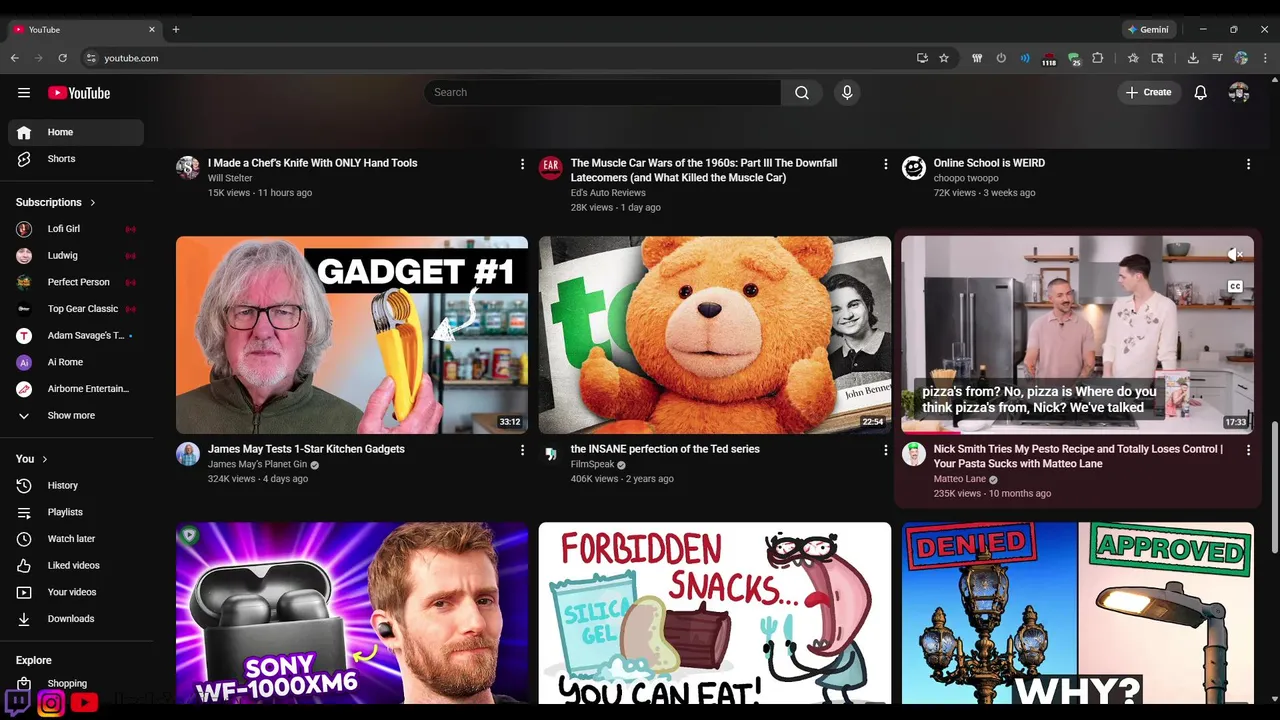Open more options for Muscle Car Wars video
The image size is (1280, 720).
[885, 164]
